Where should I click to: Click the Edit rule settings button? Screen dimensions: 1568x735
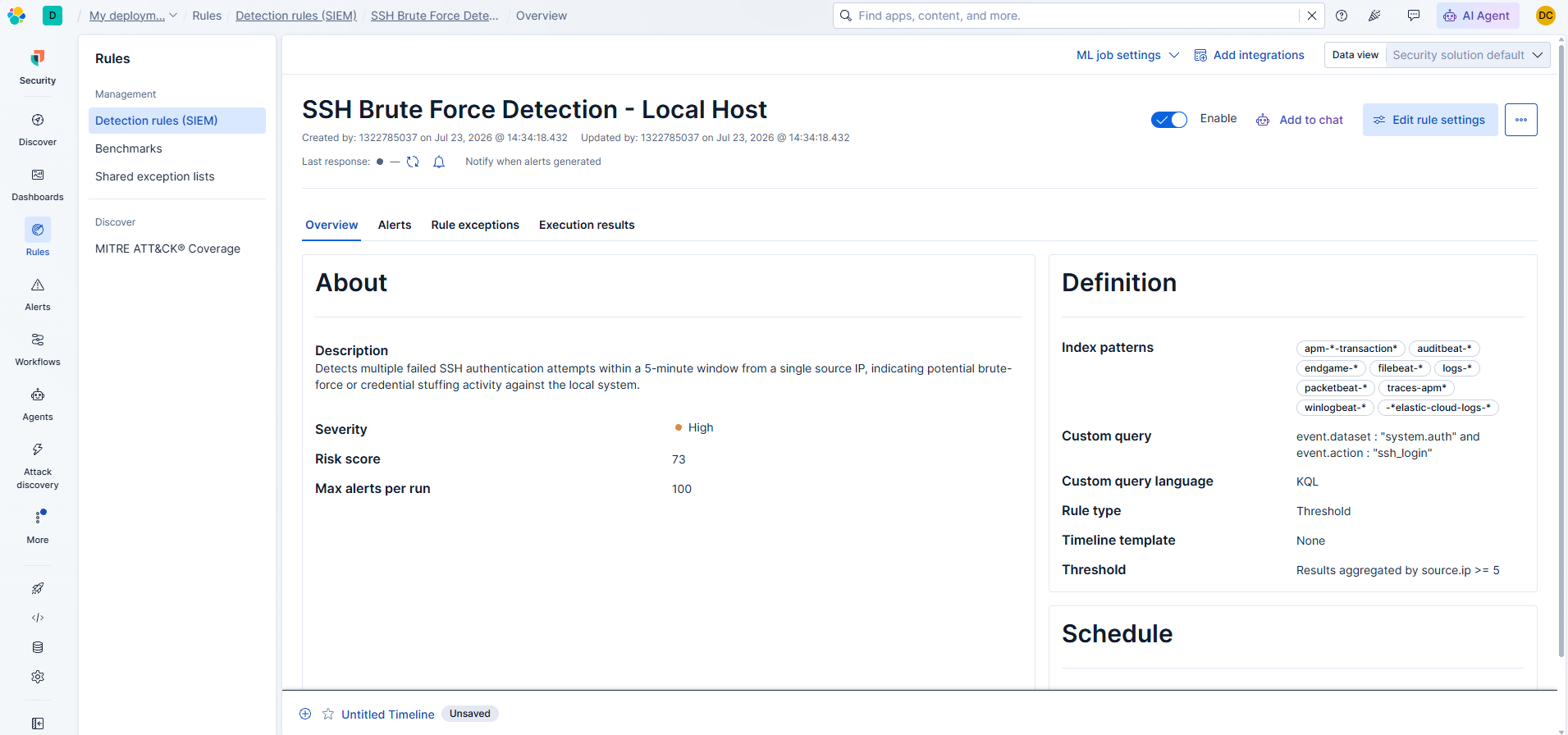[x=1430, y=120]
